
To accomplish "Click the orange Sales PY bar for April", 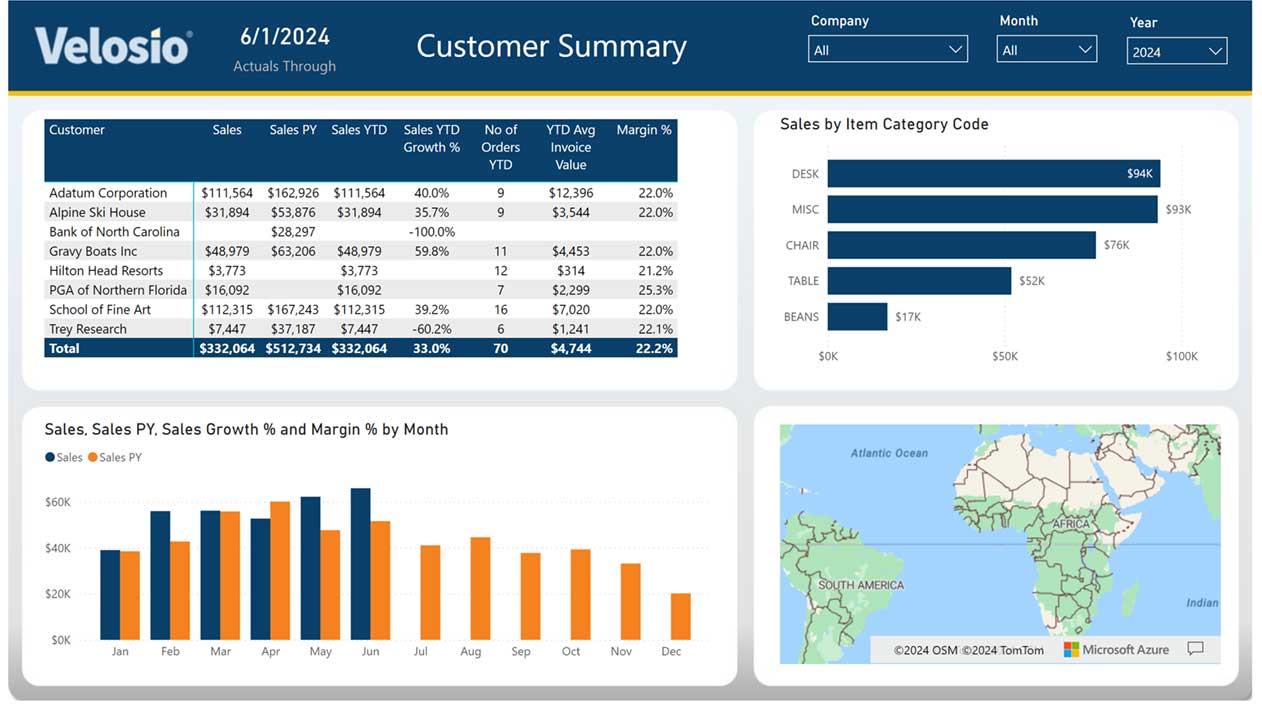I will [x=280, y=570].
